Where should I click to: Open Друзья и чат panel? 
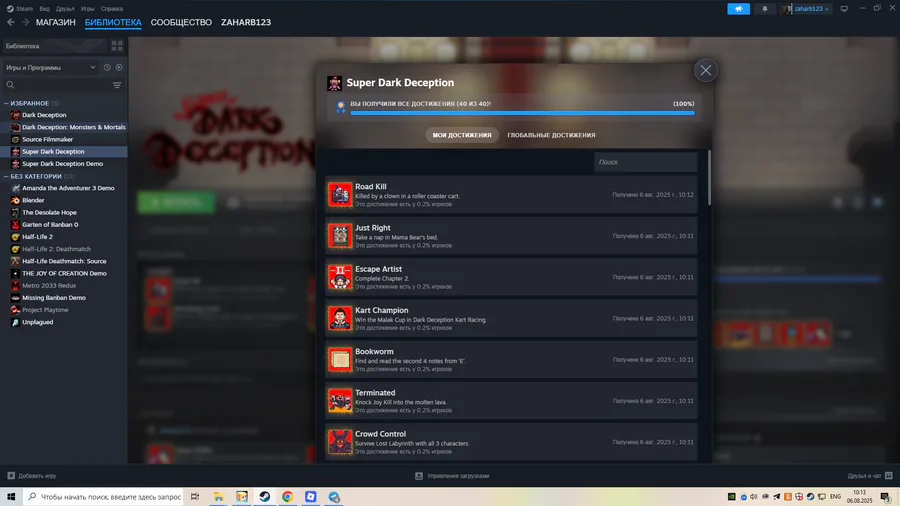[870, 476]
